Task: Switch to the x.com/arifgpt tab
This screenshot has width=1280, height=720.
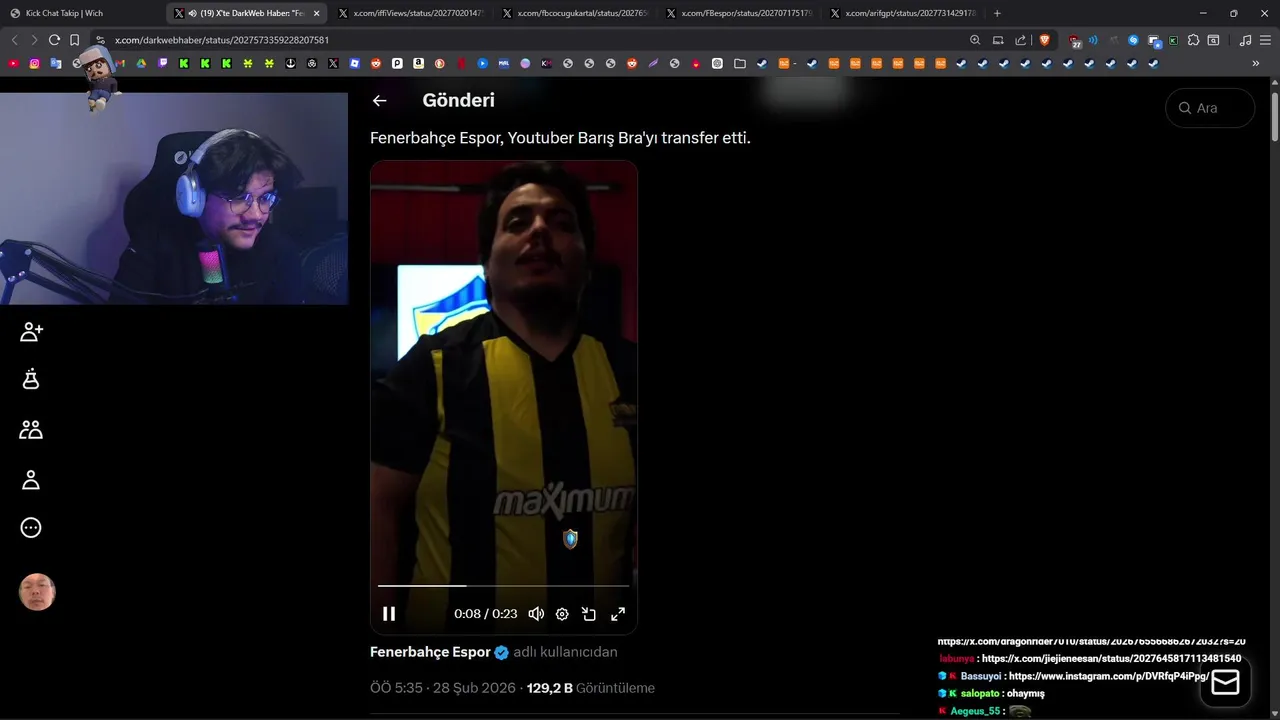Action: point(902,13)
